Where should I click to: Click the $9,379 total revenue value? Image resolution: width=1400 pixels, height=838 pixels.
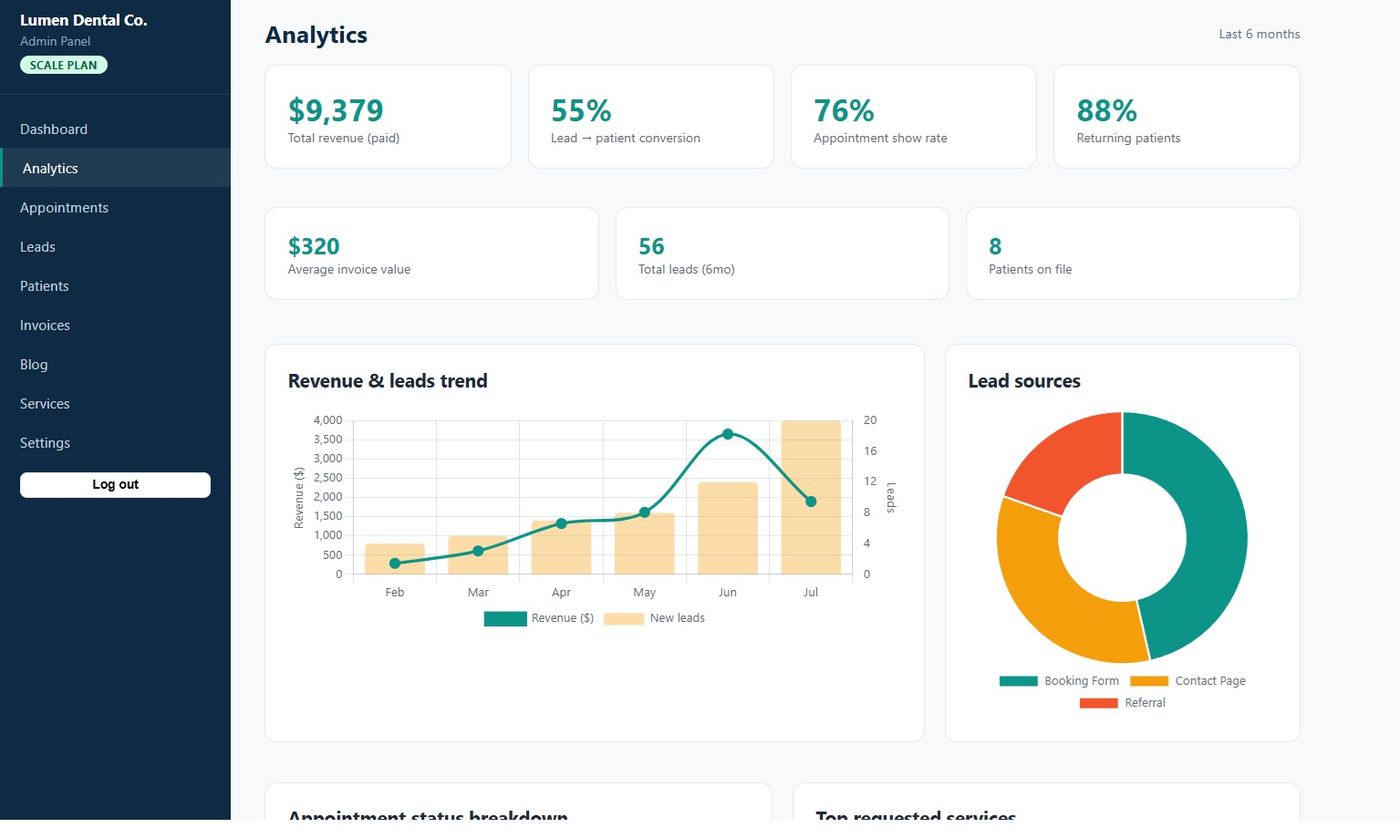(336, 110)
